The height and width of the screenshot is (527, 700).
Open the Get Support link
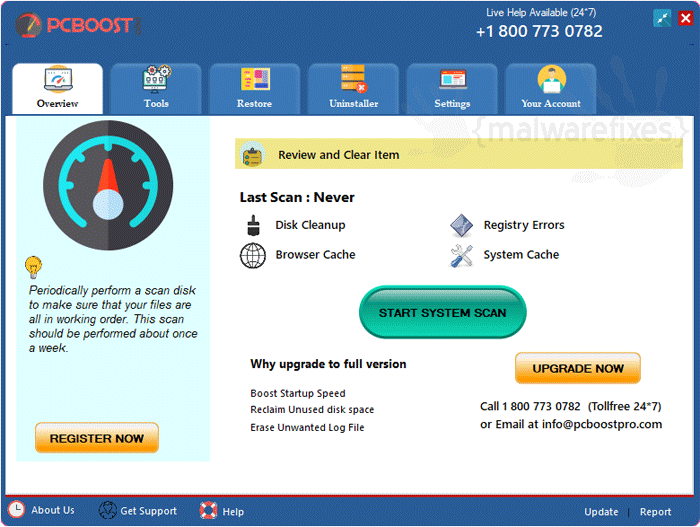click(x=149, y=511)
